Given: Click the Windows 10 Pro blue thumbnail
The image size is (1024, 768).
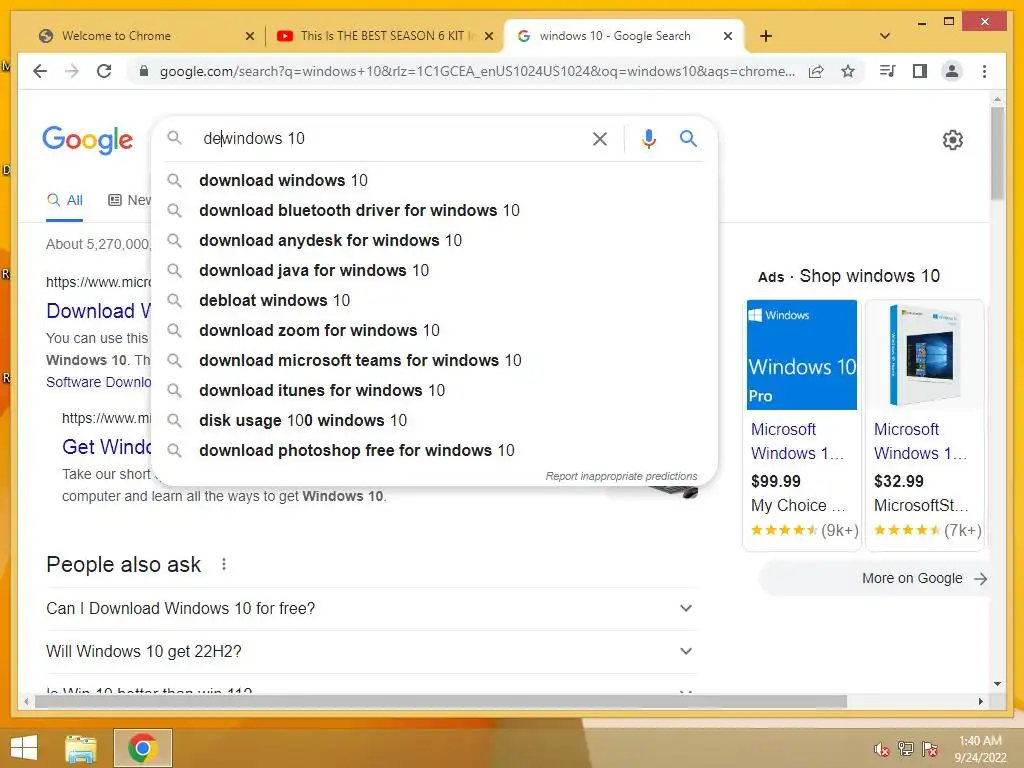Looking at the screenshot, I should click(802, 355).
